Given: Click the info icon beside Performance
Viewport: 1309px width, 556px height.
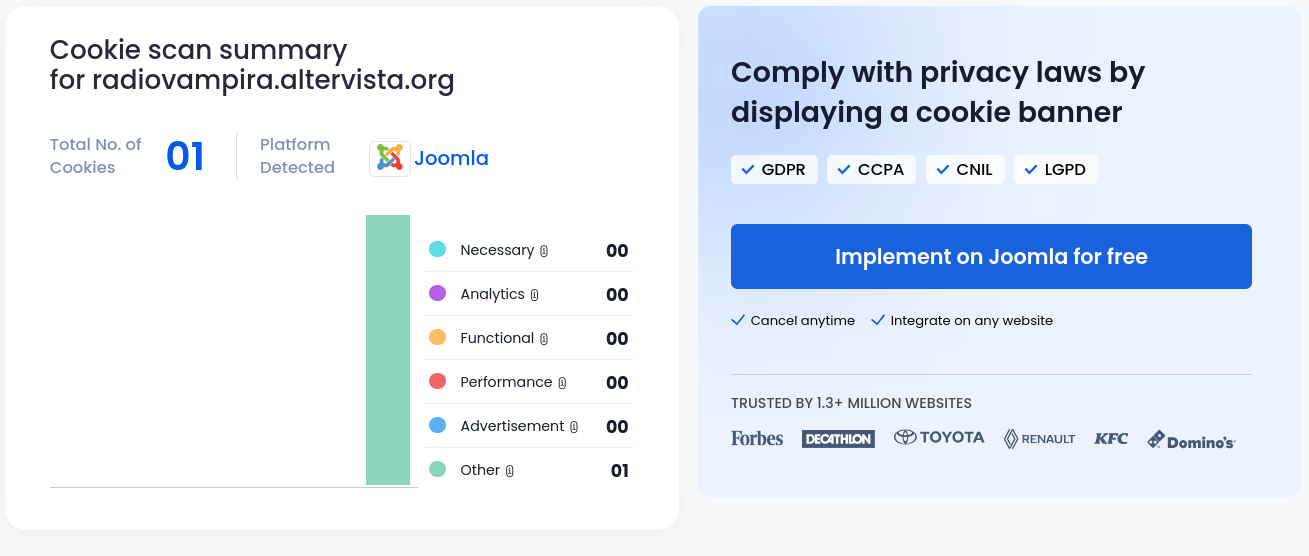Looking at the screenshot, I should [x=562, y=383].
